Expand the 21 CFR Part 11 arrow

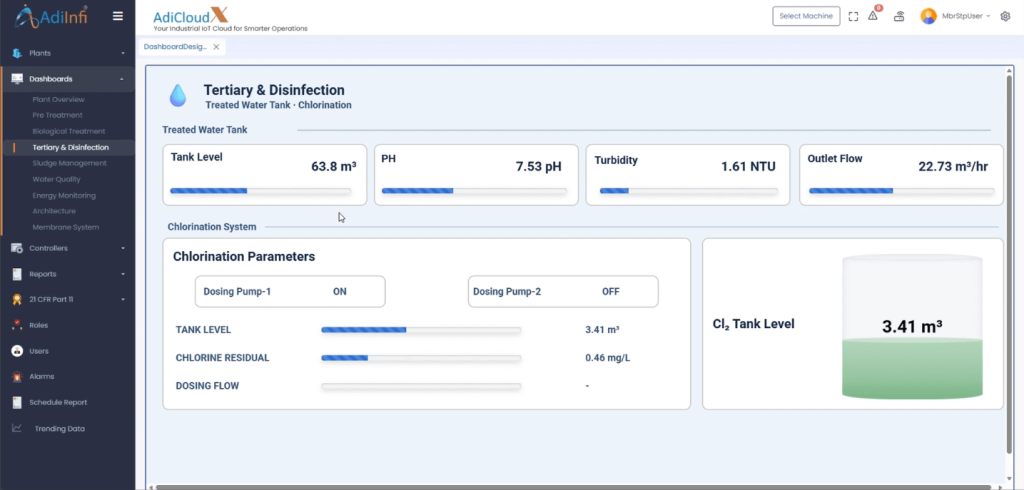click(123, 299)
